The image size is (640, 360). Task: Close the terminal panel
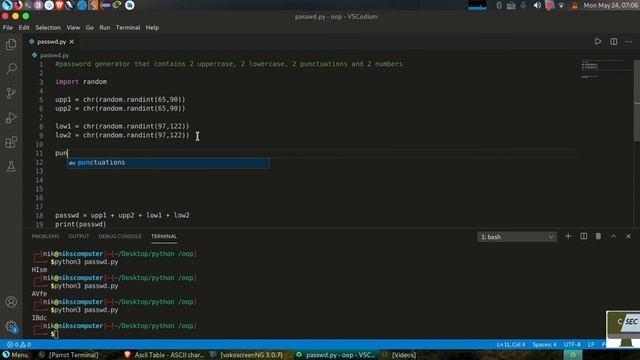click(628, 236)
